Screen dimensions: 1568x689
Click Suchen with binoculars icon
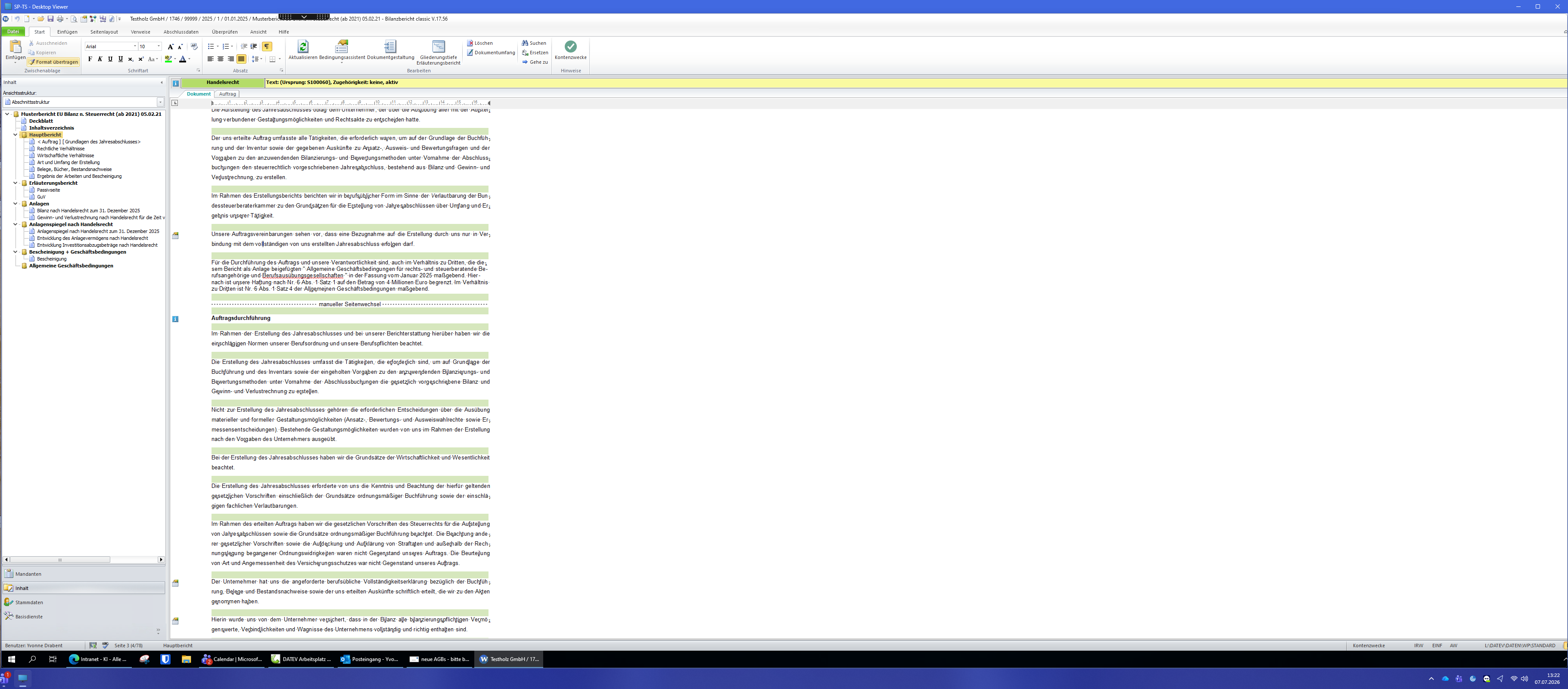tap(534, 43)
